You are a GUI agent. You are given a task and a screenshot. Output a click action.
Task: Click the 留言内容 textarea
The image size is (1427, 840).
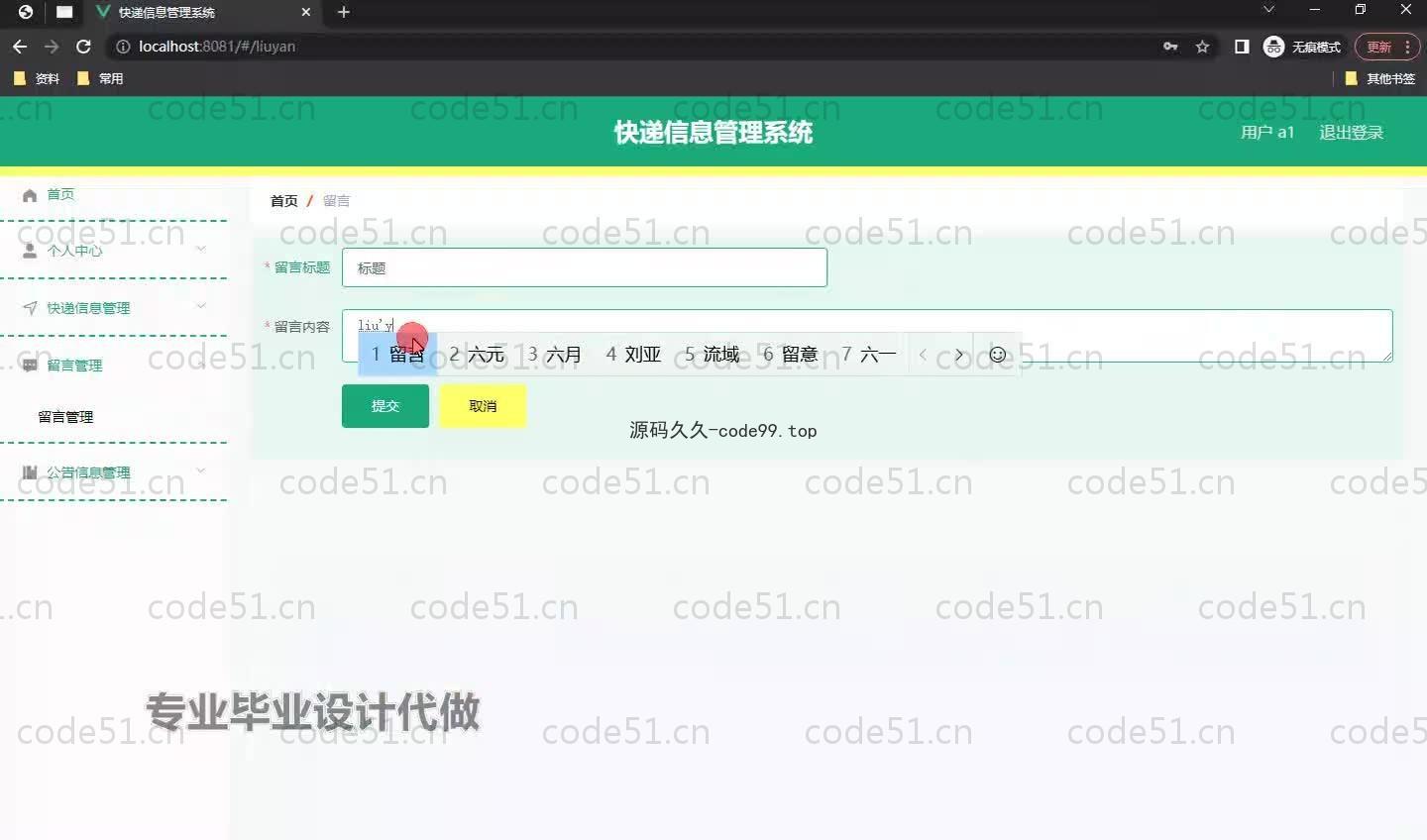pos(867,336)
